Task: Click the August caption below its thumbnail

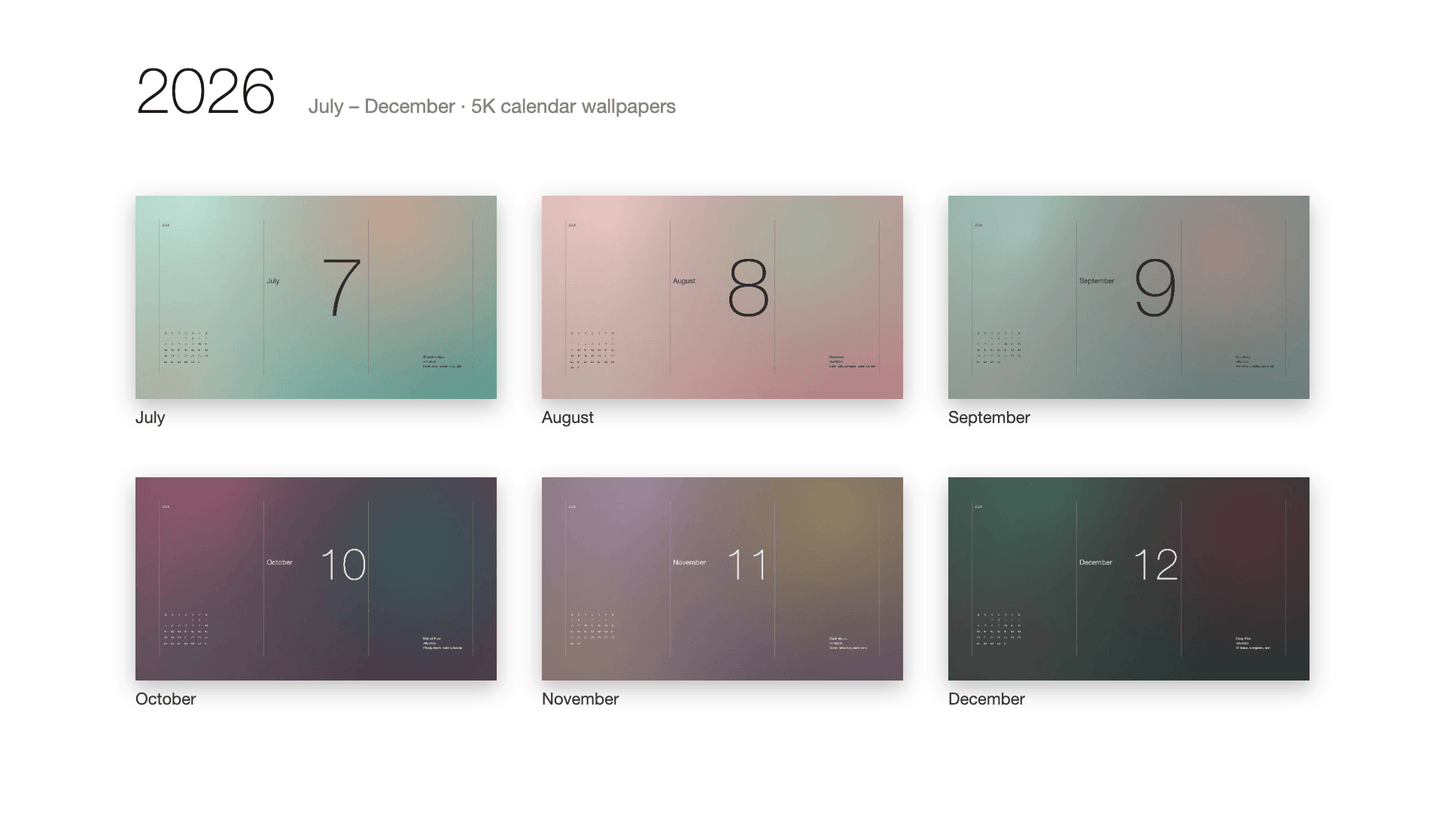Action: click(x=567, y=418)
